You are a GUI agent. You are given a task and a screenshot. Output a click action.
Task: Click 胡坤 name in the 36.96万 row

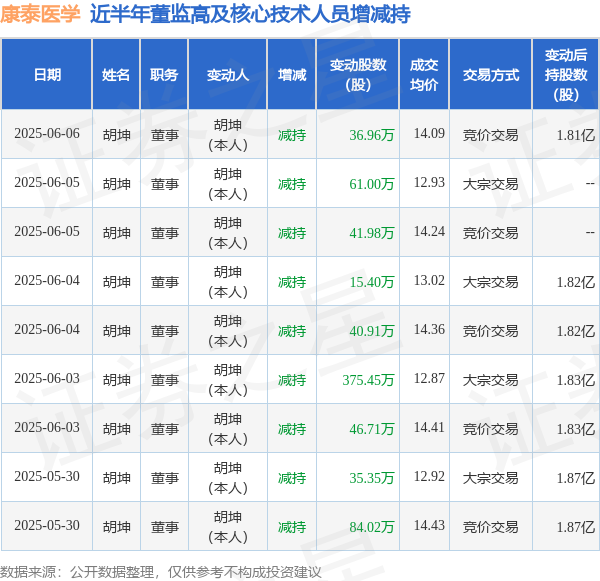tap(116, 135)
